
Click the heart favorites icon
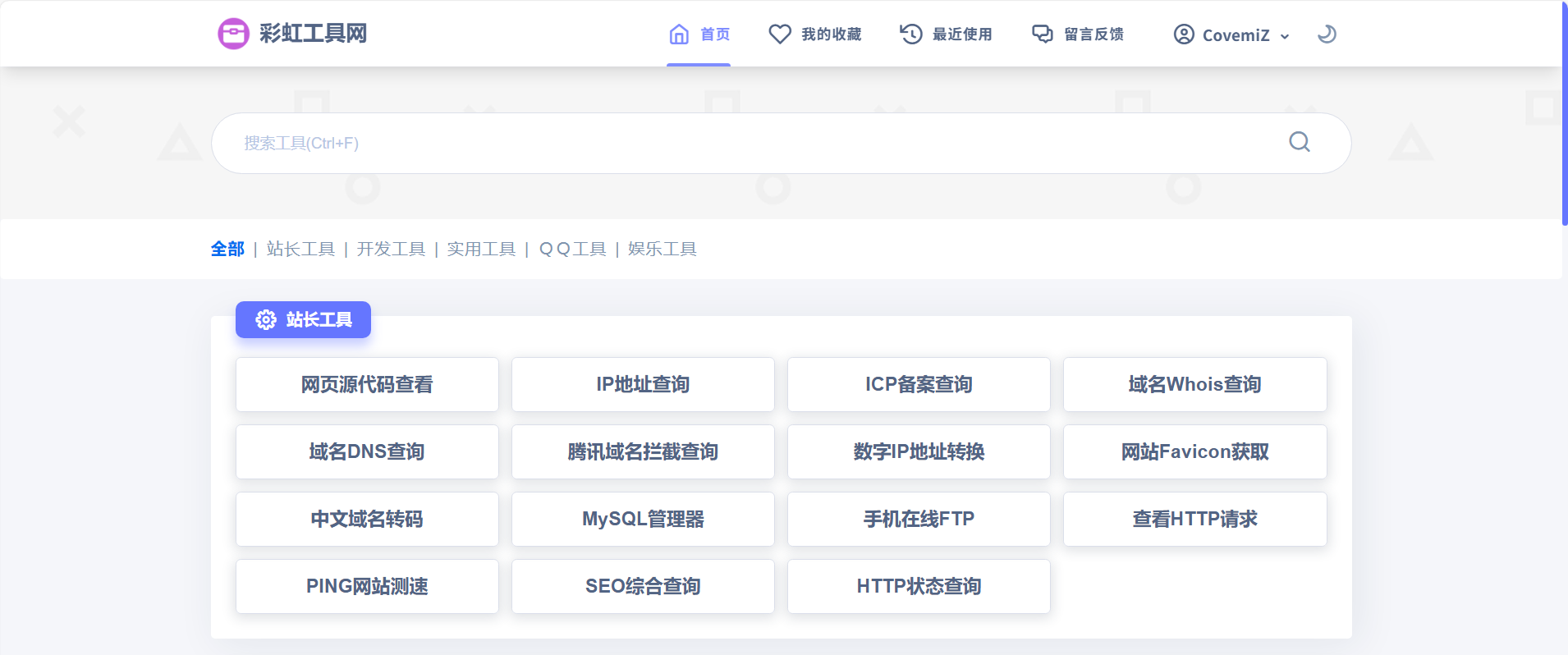779,34
